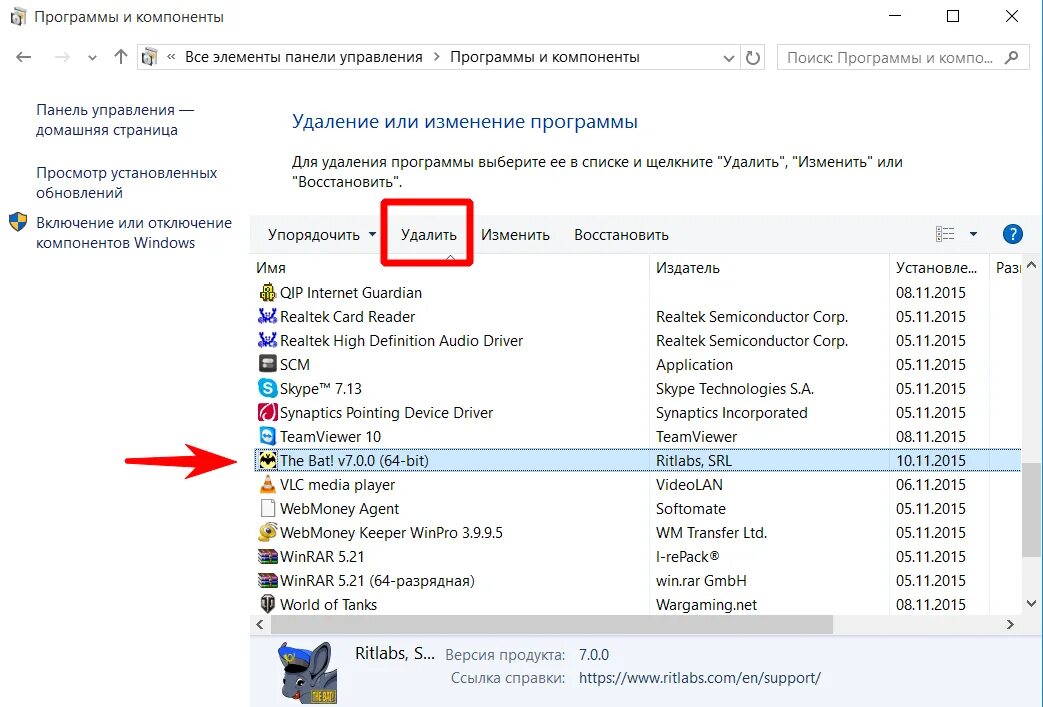Image resolution: width=1043 pixels, height=707 pixels.
Task: Click The Bat! program icon
Action: point(266,461)
